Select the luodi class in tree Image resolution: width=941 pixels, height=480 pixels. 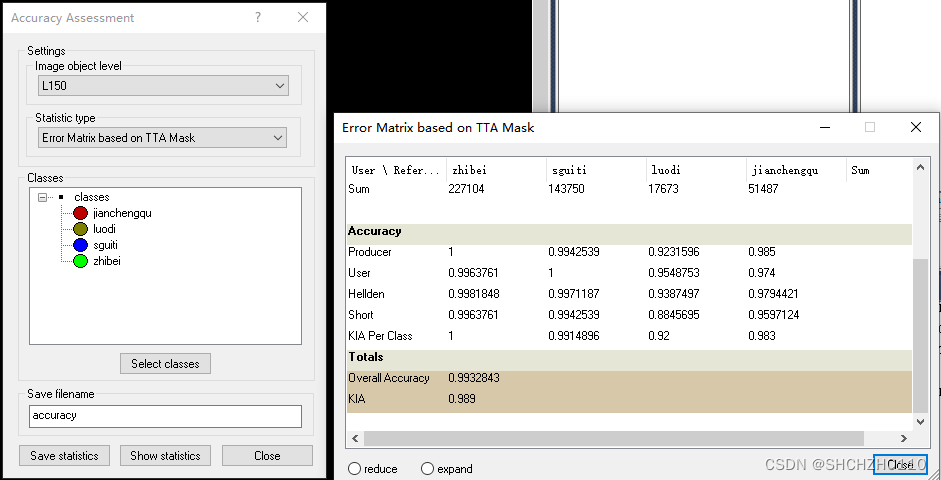[104, 229]
